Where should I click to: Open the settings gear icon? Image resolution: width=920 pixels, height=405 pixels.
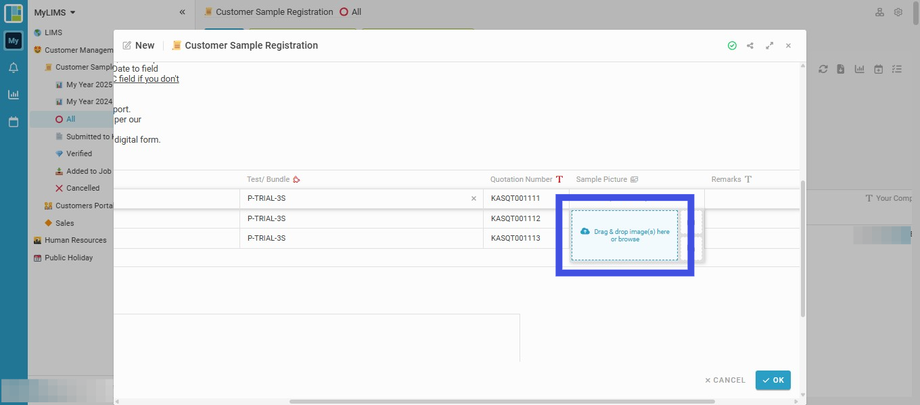[898, 12]
